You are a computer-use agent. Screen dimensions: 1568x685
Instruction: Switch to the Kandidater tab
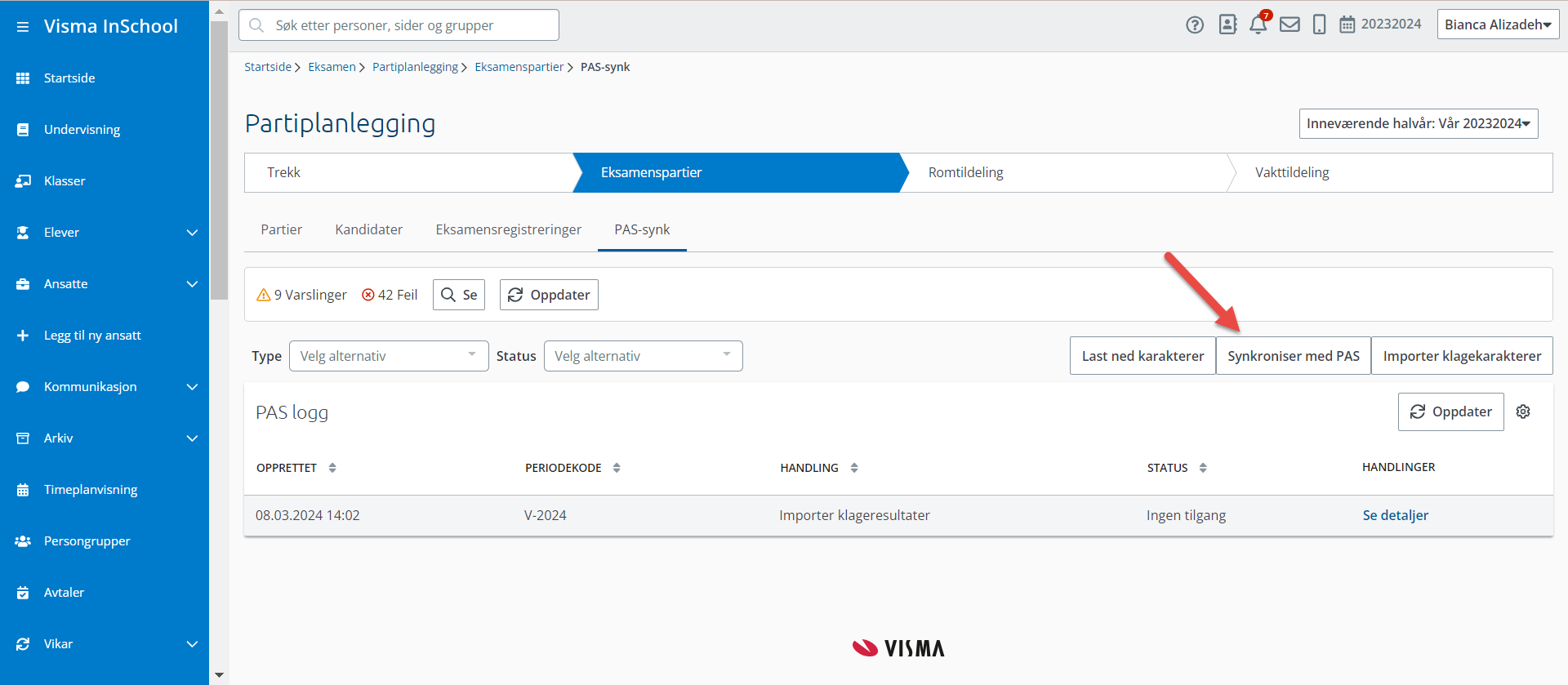point(368,229)
